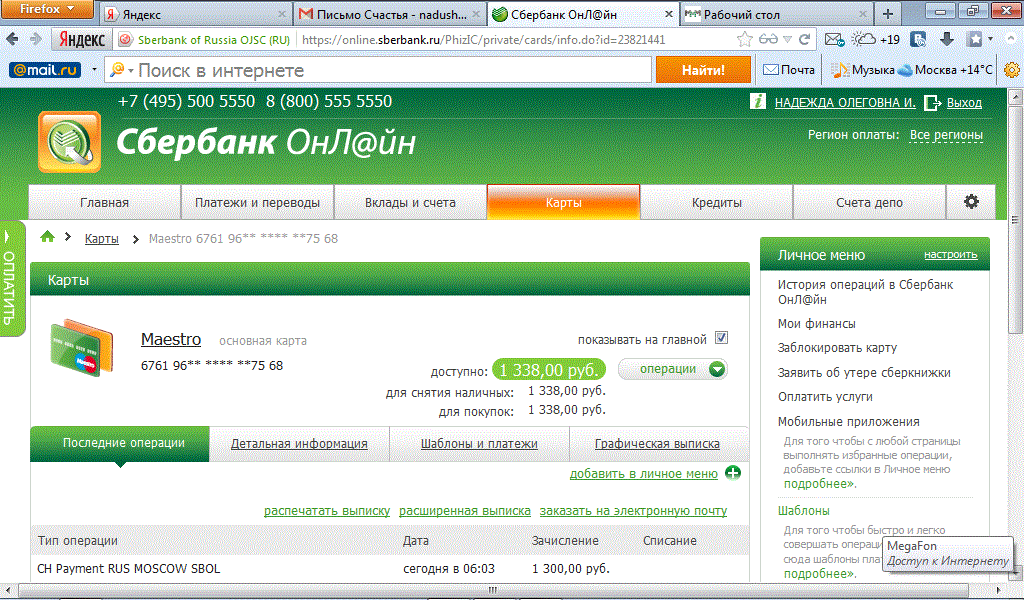Screen dimensions: 1024x600
Task: Go back with the browser back arrow
Action: pos(12,39)
